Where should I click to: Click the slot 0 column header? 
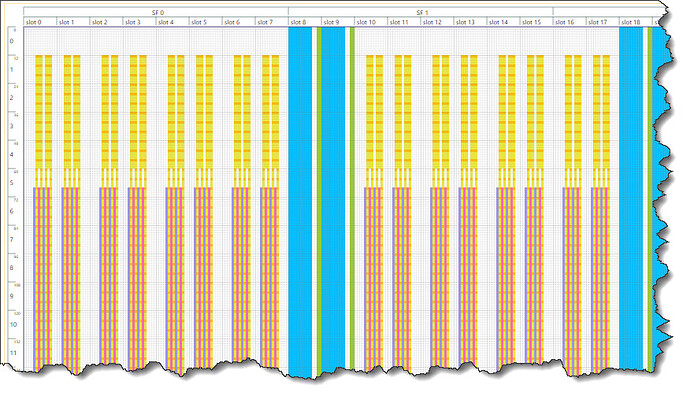[x=40, y=22]
